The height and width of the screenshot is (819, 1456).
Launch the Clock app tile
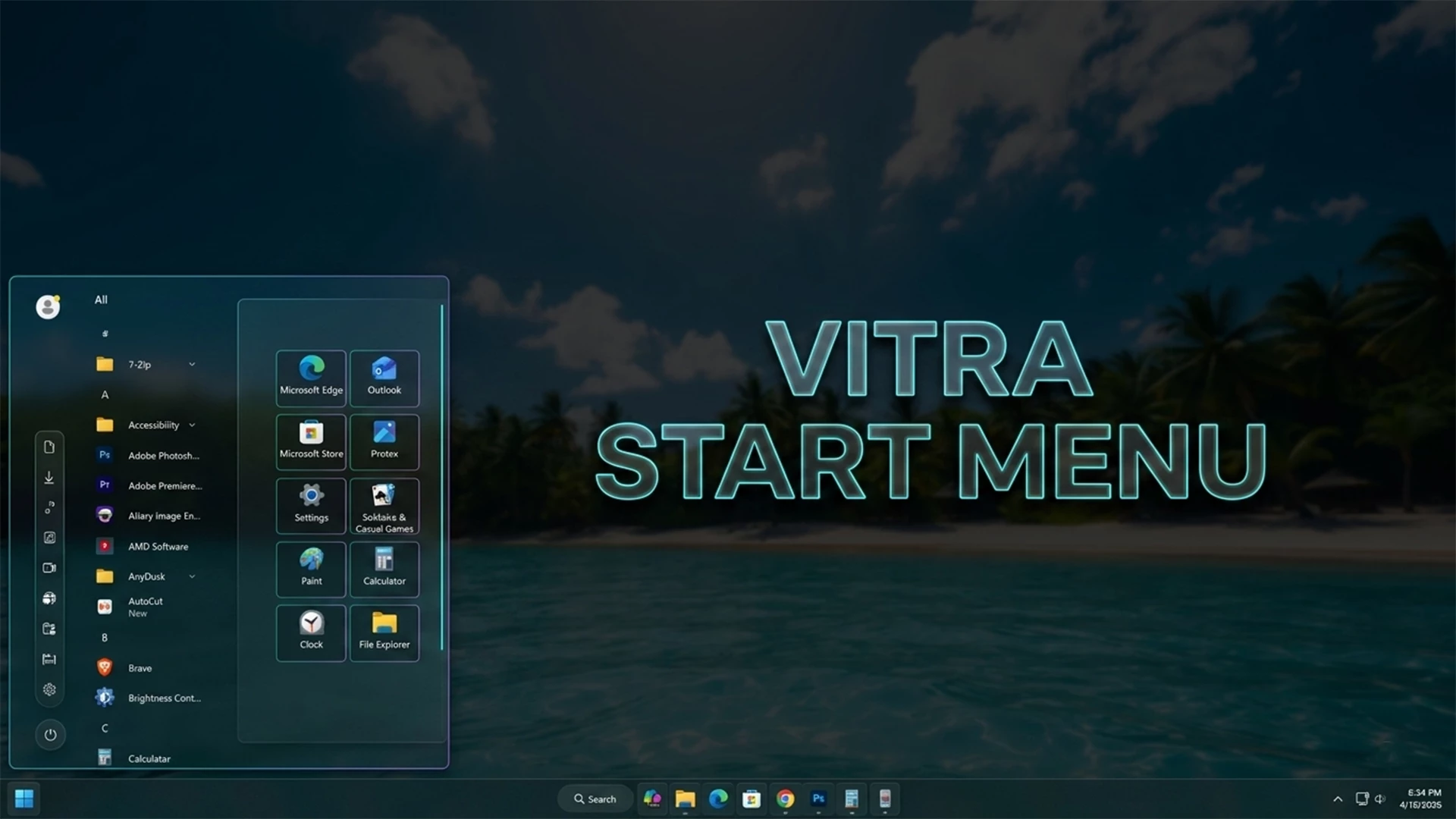tap(311, 632)
